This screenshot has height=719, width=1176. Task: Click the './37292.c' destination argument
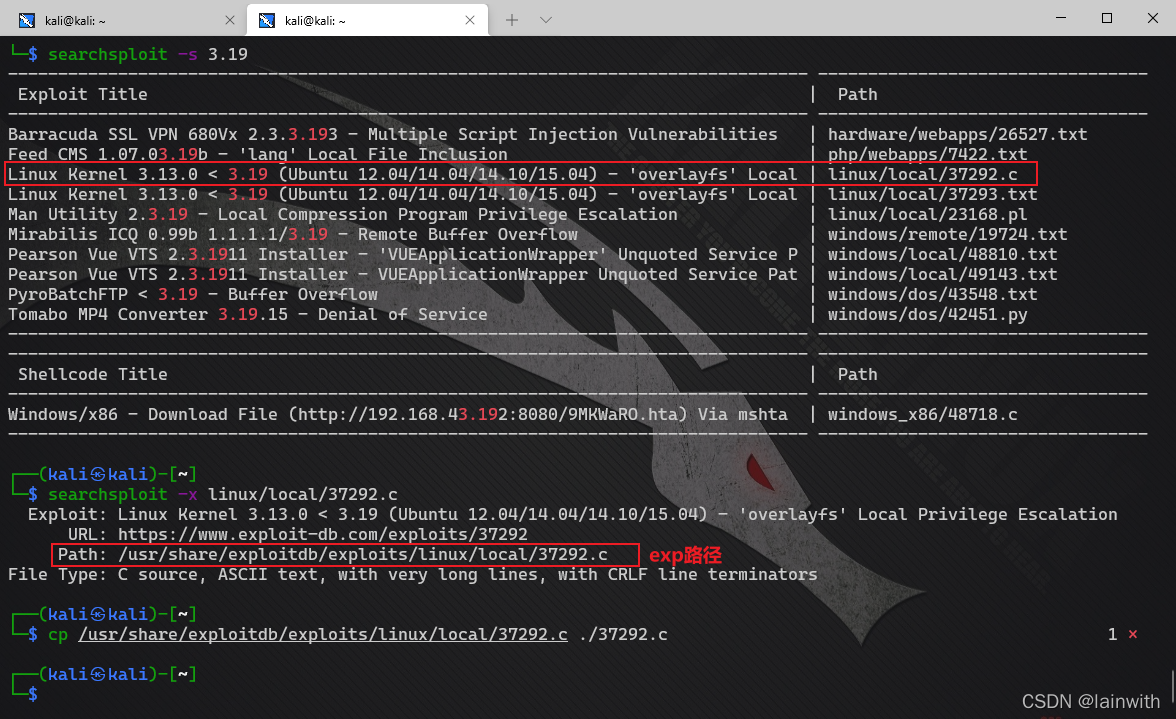[623, 634]
